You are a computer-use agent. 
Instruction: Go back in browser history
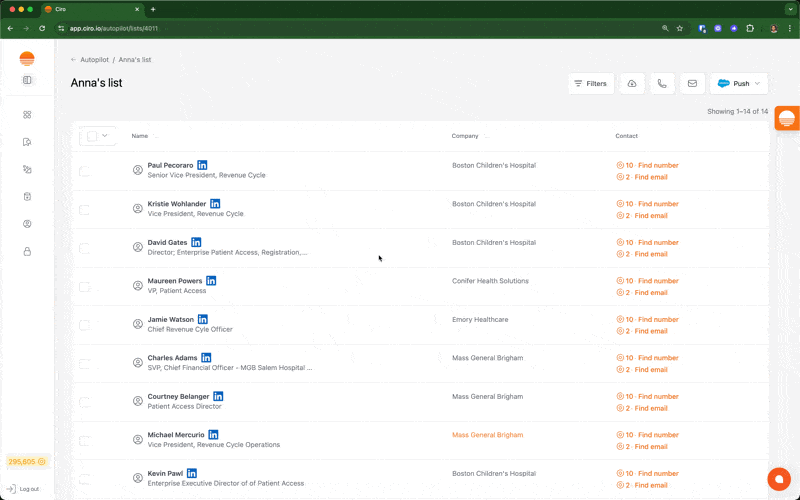coord(10,29)
